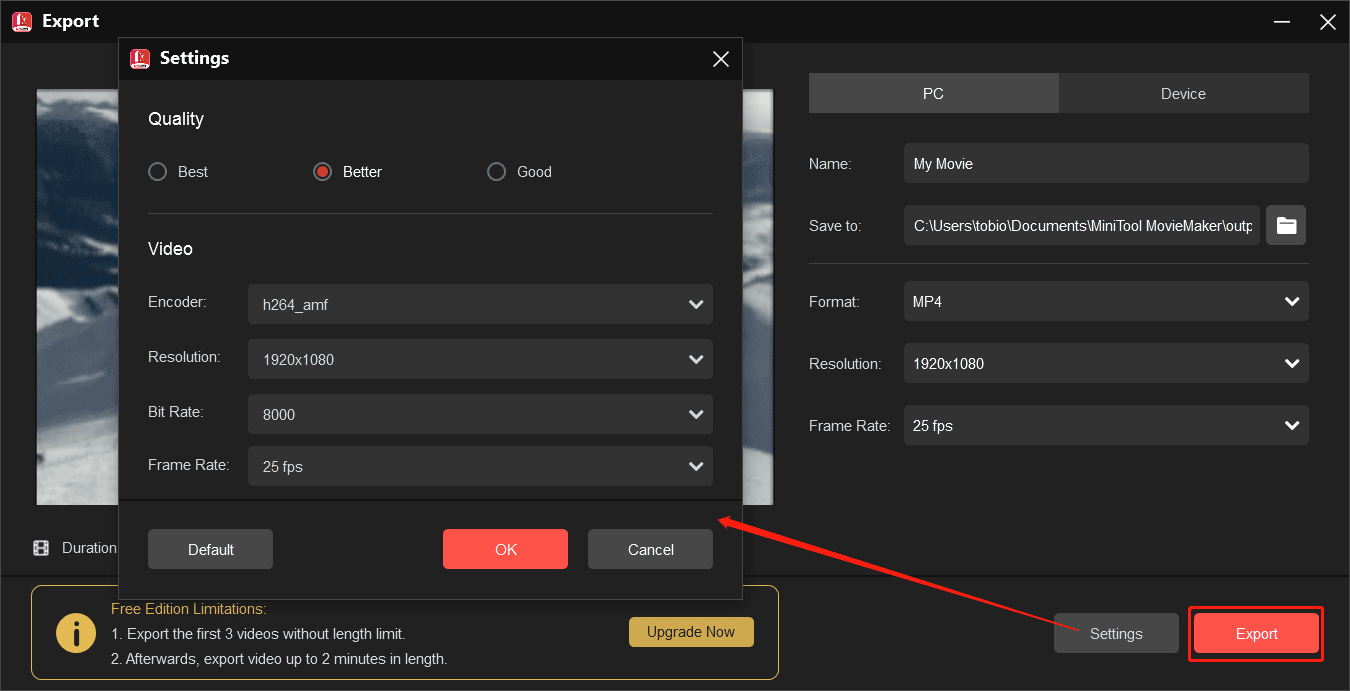The width and height of the screenshot is (1350, 691).
Task: Switch to the PC tab
Action: [933, 93]
